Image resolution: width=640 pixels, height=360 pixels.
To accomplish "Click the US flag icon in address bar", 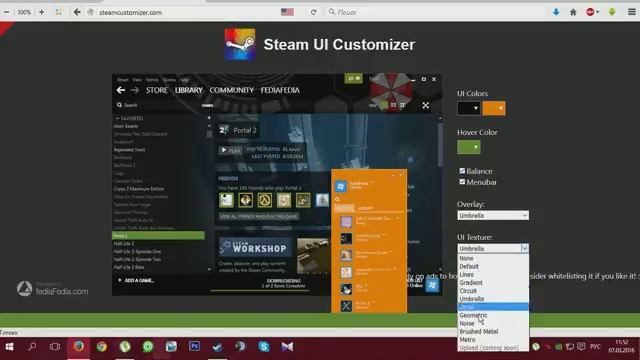I will pyautogui.click(x=287, y=12).
